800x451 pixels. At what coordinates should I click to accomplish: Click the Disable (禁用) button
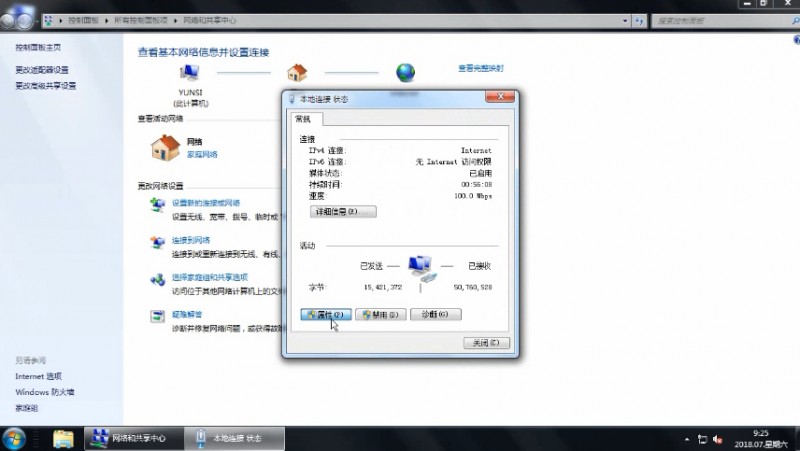click(x=381, y=314)
